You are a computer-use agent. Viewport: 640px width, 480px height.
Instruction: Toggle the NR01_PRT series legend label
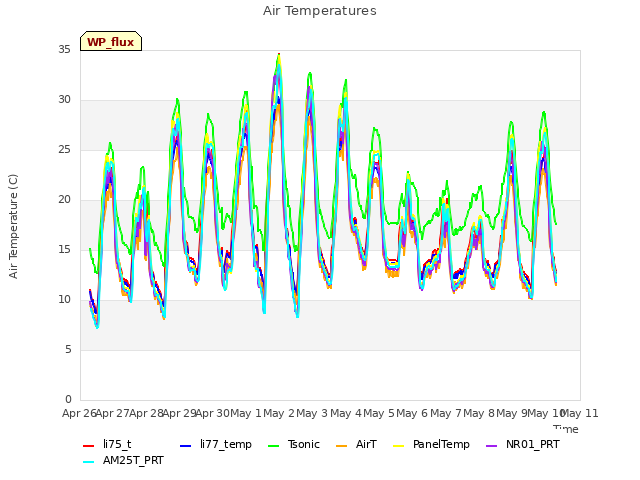pos(533,444)
